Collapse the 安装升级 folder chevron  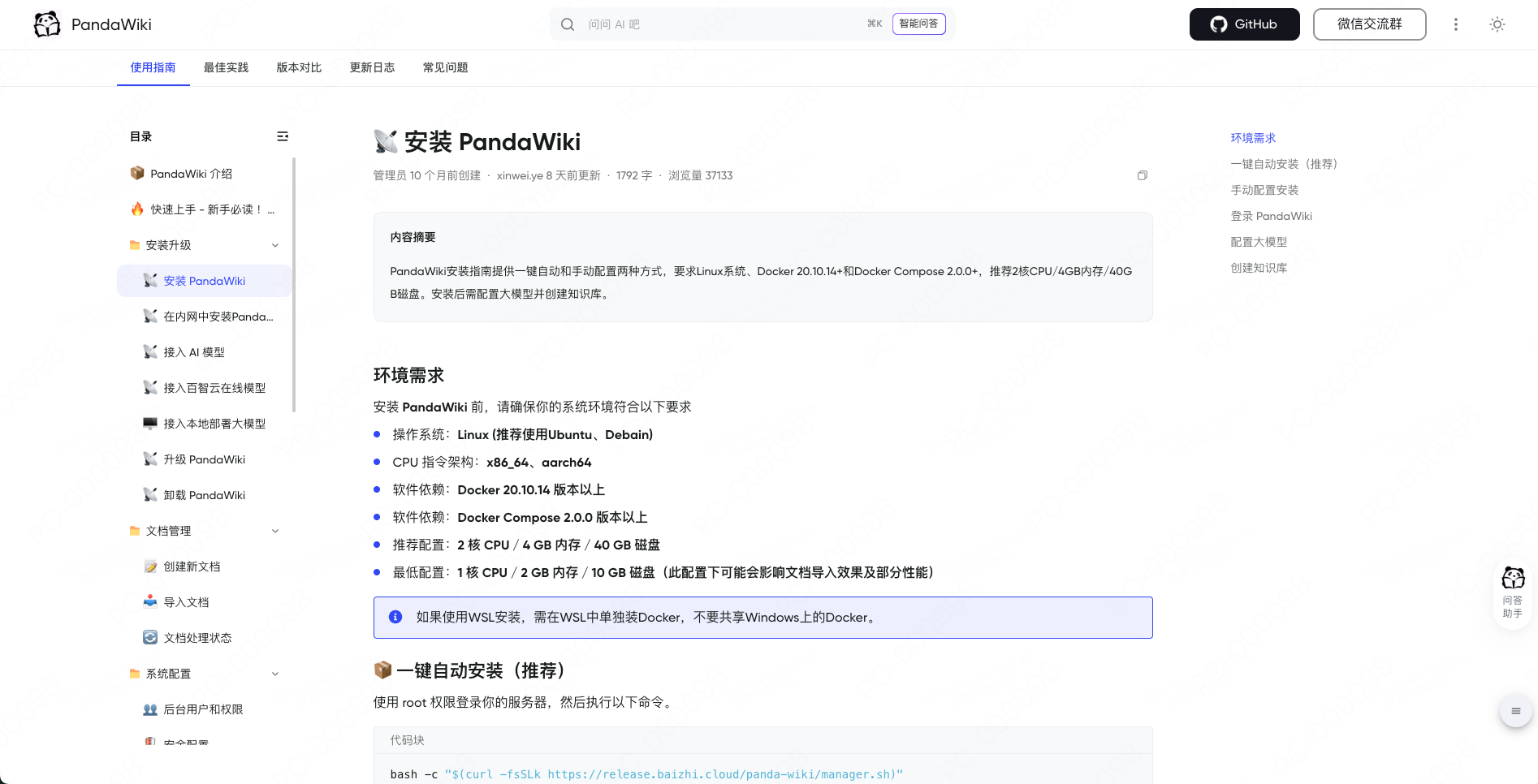[275, 245]
